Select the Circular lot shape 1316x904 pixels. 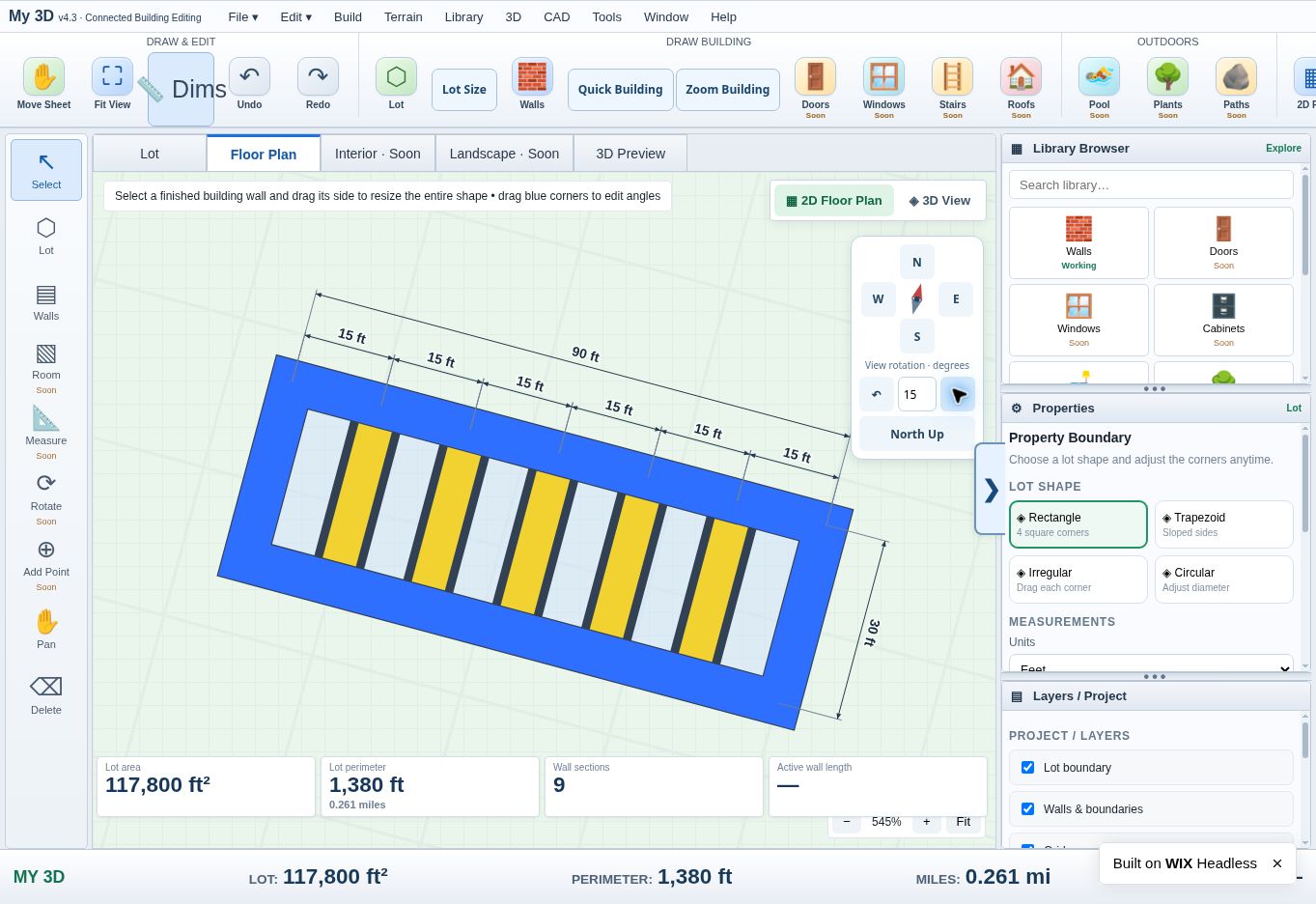(x=1224, y=579)
